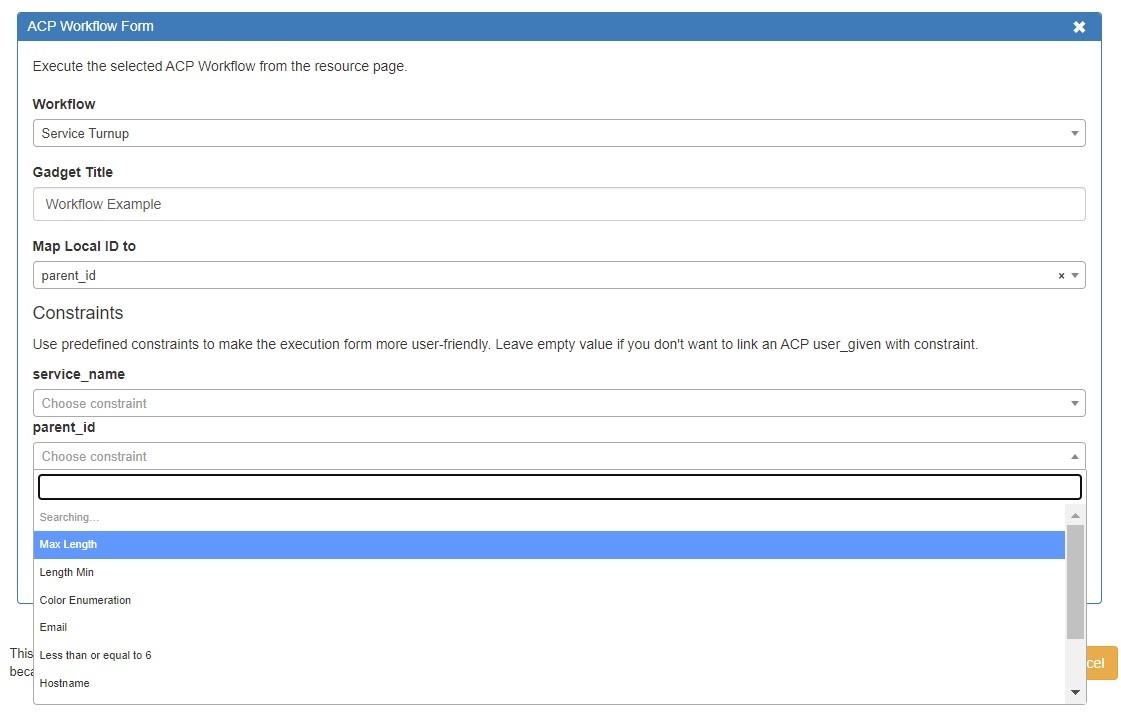
Task: Choose the Length Min constraint option
Action: (x=66, y=573)
